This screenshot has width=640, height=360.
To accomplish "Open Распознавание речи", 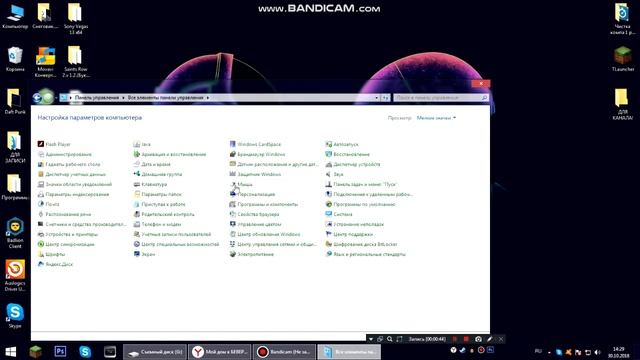I will click(64, 214).
